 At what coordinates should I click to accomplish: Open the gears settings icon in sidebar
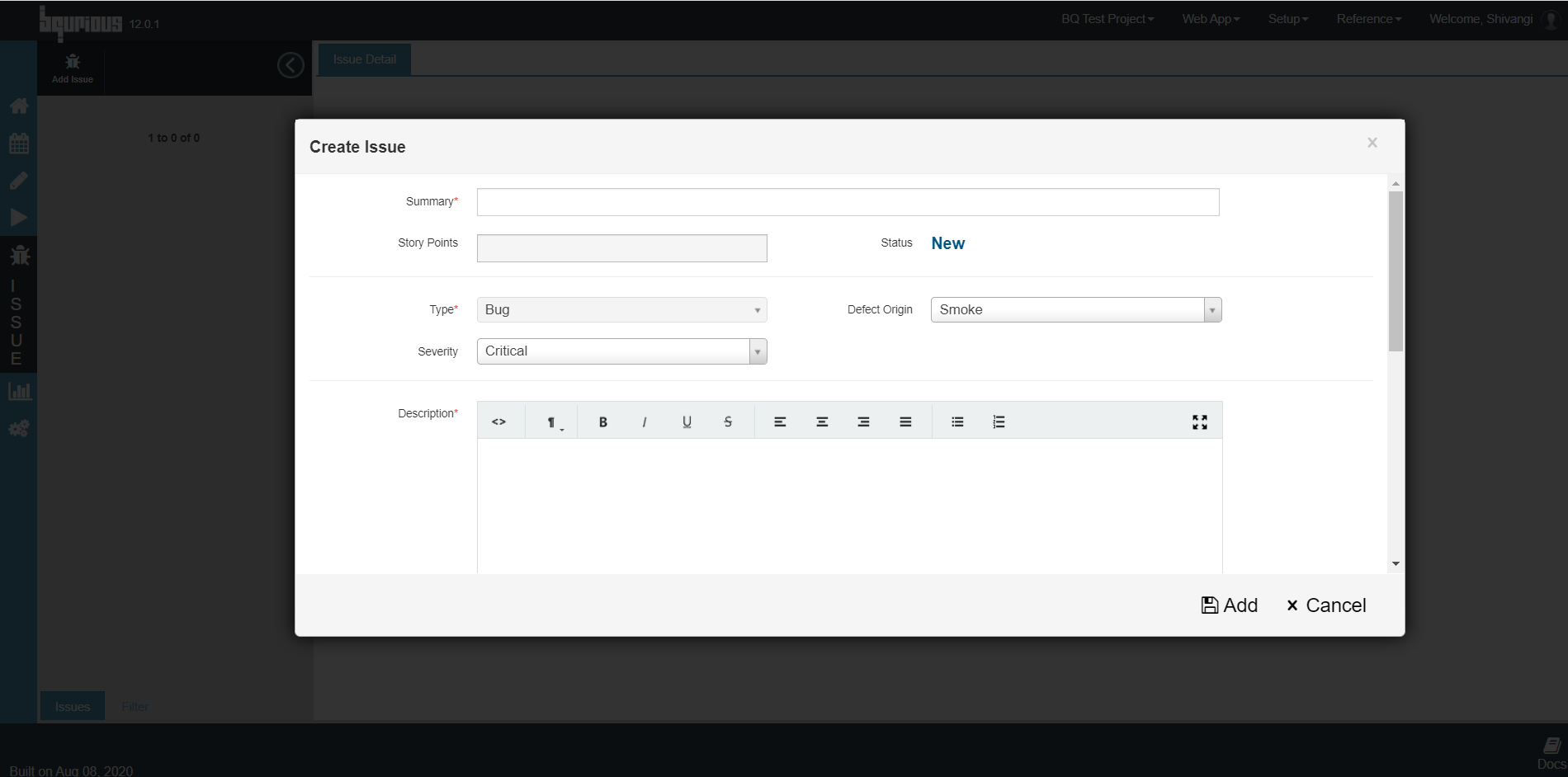tap(19, 428)
